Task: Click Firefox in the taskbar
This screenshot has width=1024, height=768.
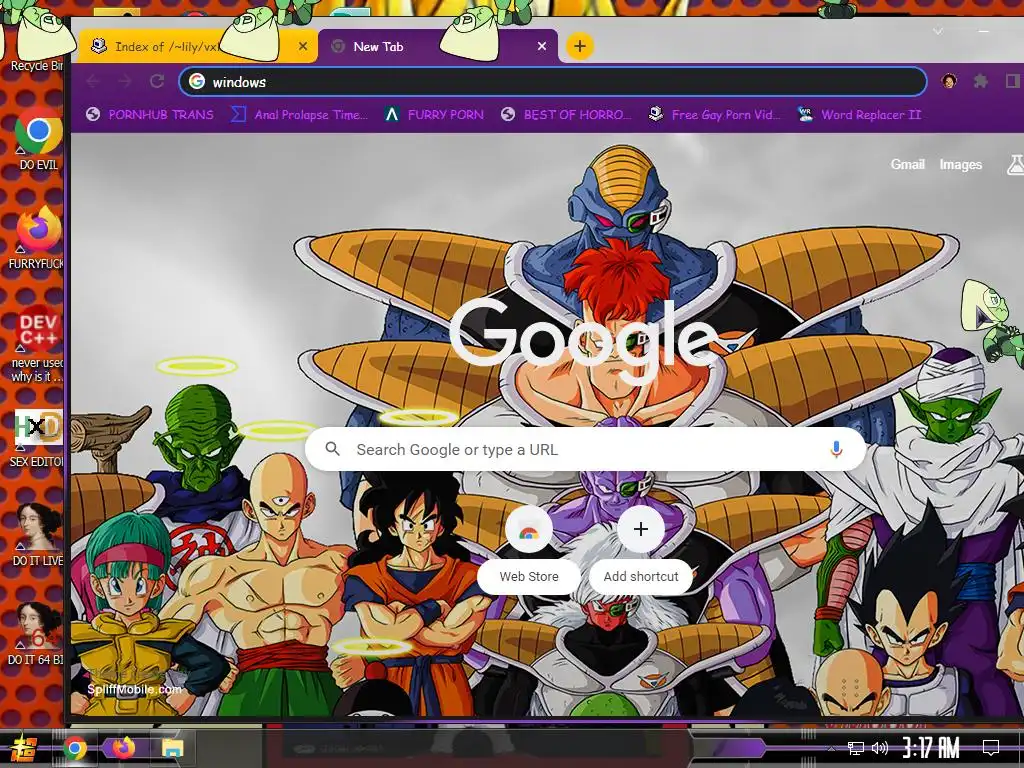Action: pyautogui.click(x=123, y=748)
